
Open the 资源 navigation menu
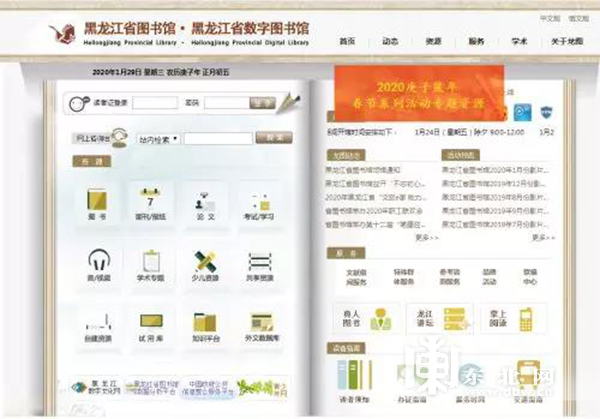tap(434, 41)
